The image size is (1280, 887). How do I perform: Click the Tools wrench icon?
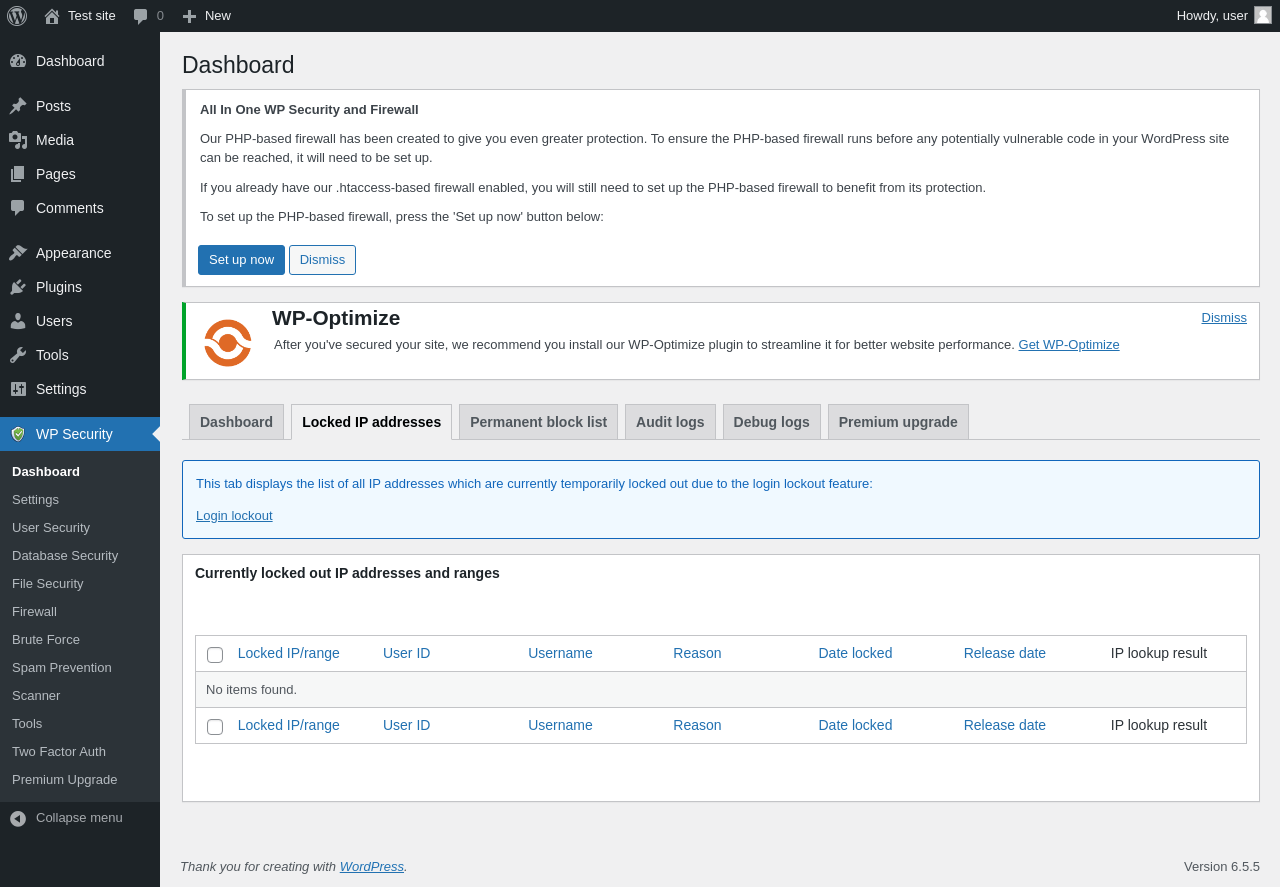[18, 355]
